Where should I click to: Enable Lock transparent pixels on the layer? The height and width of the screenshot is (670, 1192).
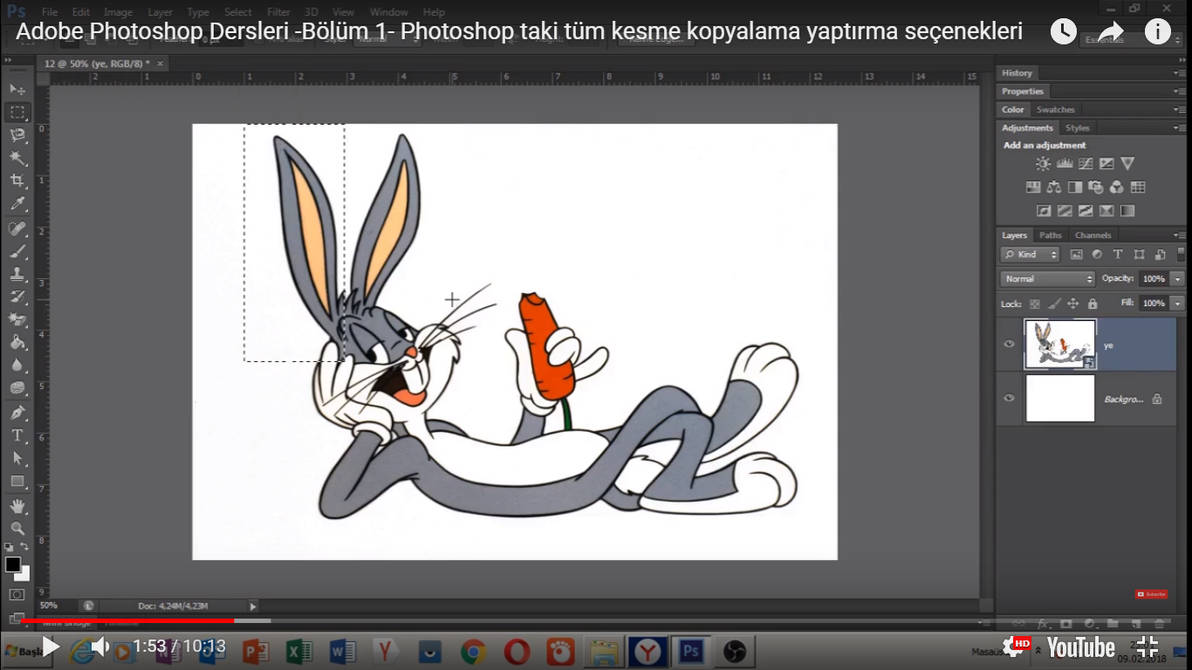pos(1034,301)
